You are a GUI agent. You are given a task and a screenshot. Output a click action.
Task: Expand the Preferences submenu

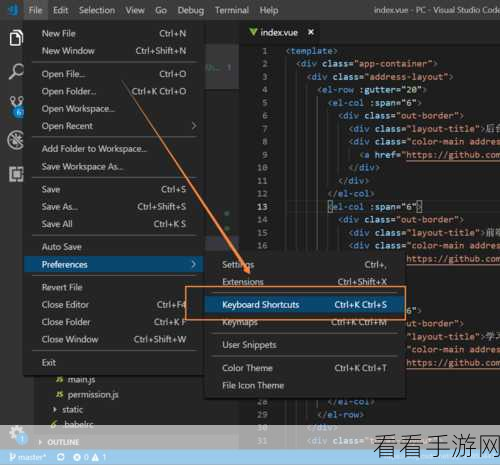pos(114,265)
